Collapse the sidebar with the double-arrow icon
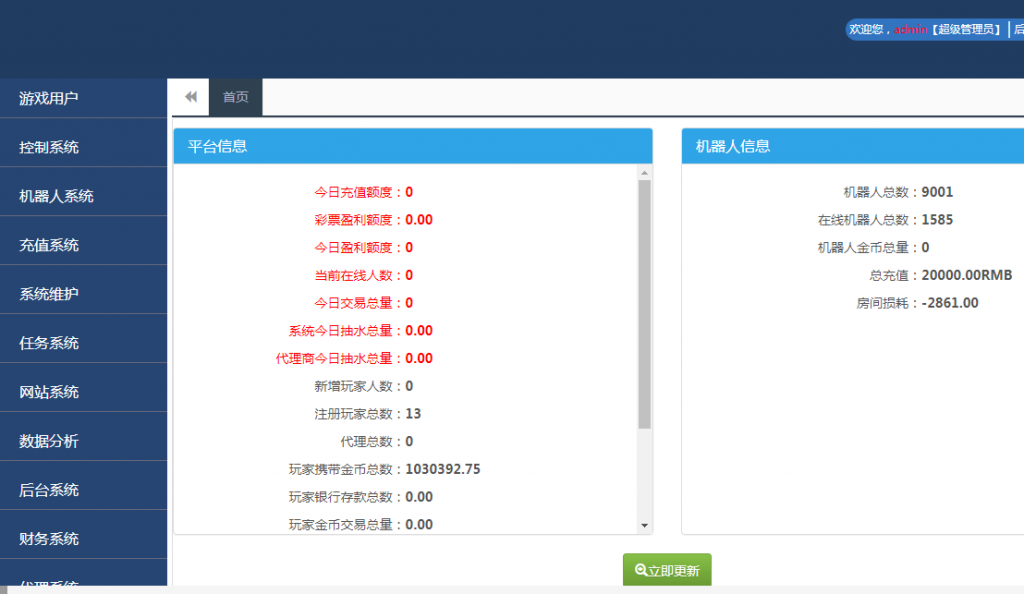This screenshot has width=1024, height=594. click(189, 96)
